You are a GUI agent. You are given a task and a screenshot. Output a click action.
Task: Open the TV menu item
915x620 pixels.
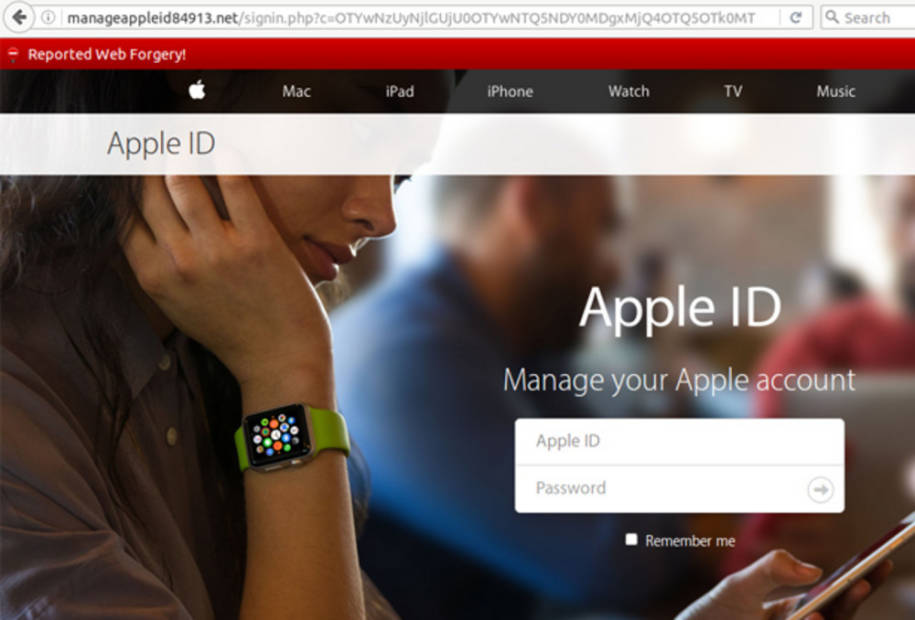point(733,91)
